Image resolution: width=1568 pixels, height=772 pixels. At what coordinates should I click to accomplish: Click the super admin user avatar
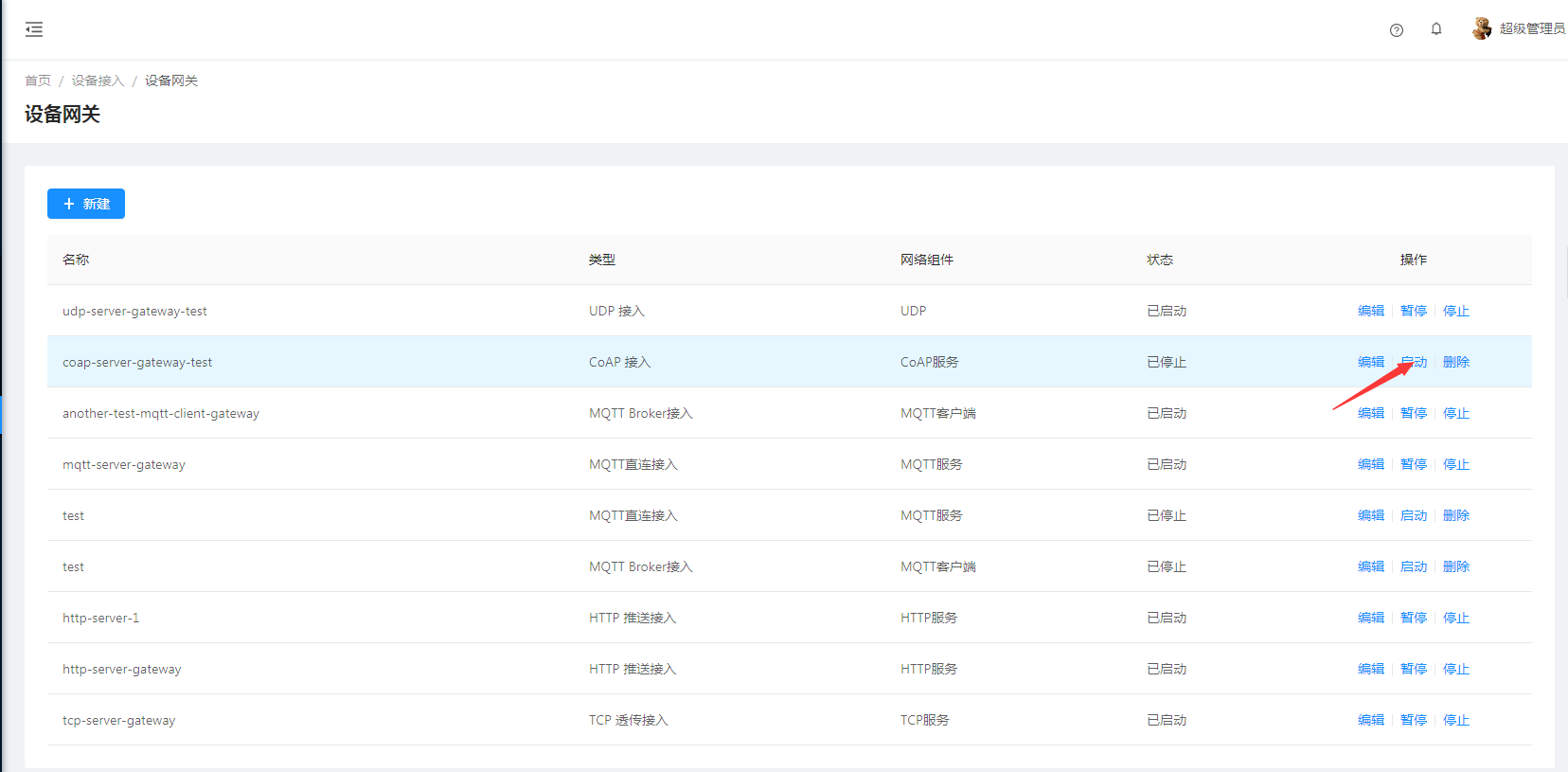pos(1482,29)
